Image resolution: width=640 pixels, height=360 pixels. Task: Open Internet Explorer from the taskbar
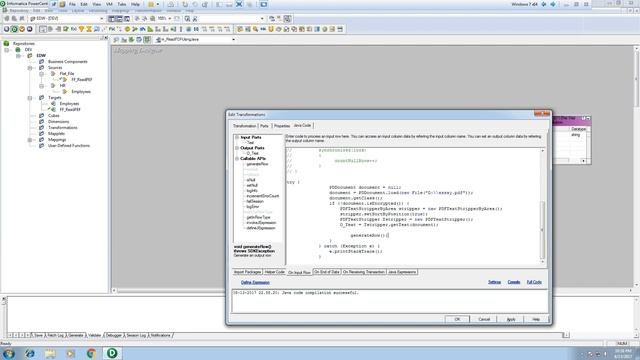pos(30,353)
